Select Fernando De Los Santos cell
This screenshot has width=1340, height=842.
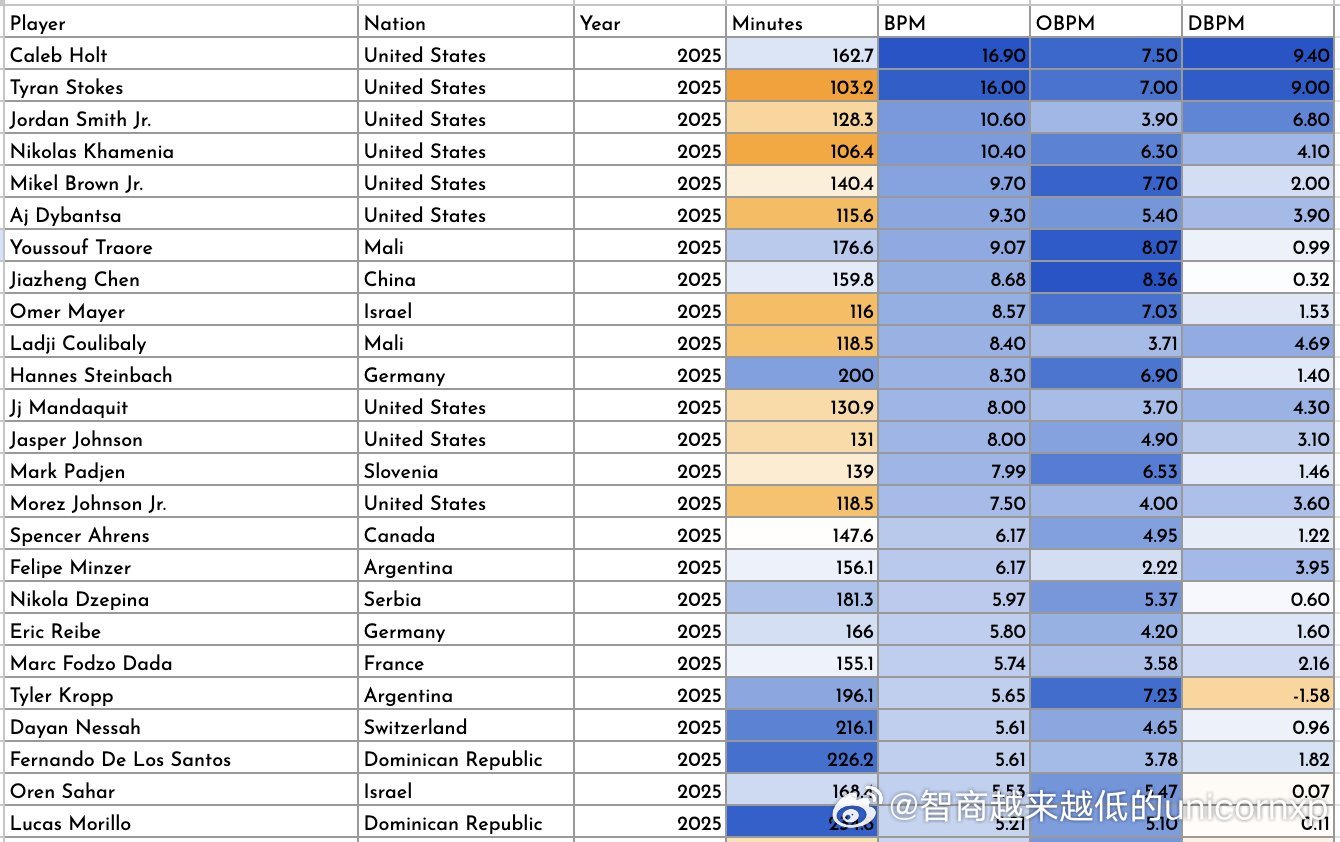[x=180, y=759]
